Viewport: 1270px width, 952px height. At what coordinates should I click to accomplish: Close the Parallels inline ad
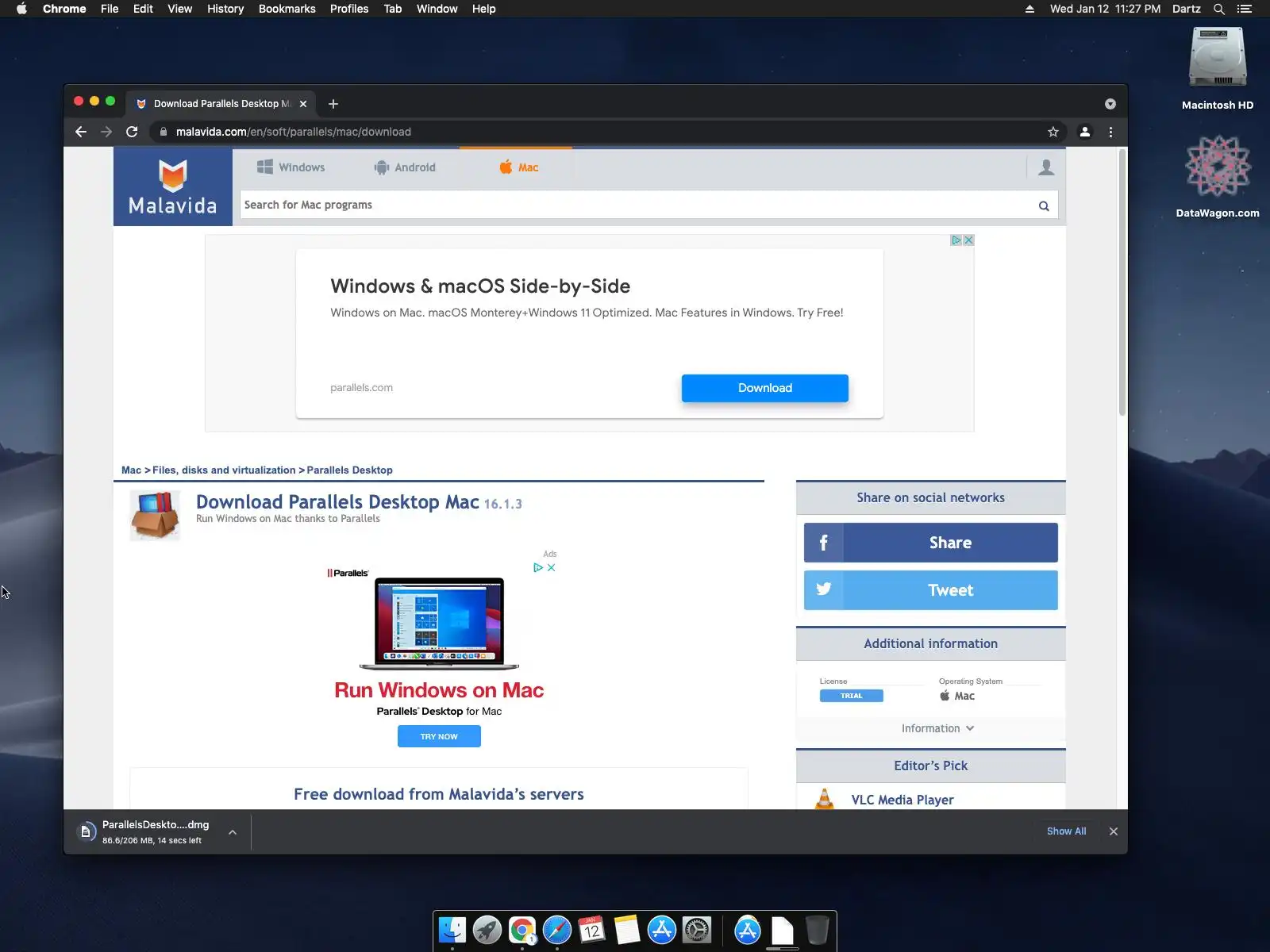click(x=552, y=568)
